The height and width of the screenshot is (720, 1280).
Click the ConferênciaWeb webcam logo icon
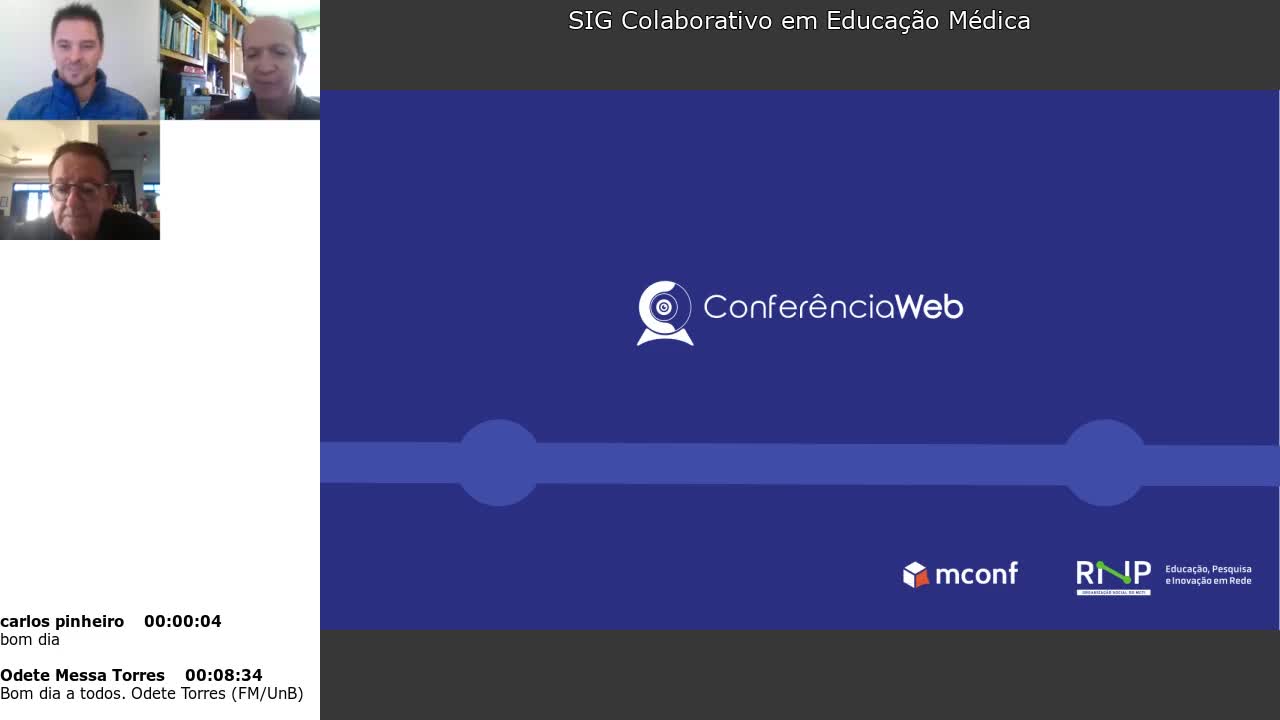point(665,313)
